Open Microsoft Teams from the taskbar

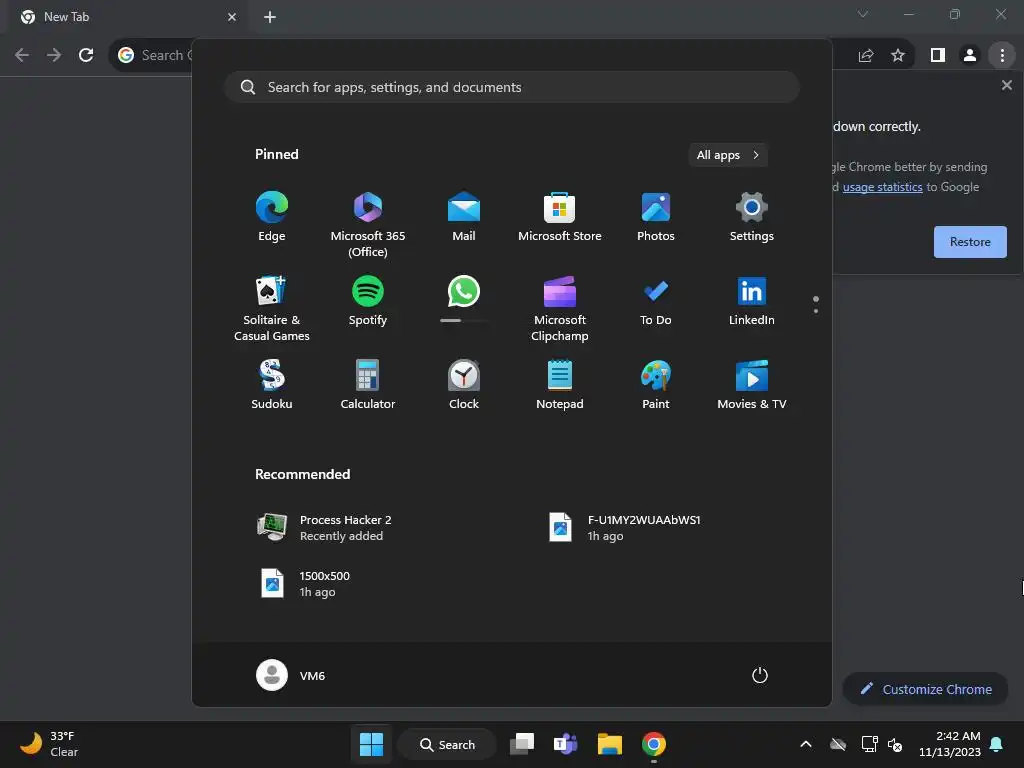[x=566, y=744]
